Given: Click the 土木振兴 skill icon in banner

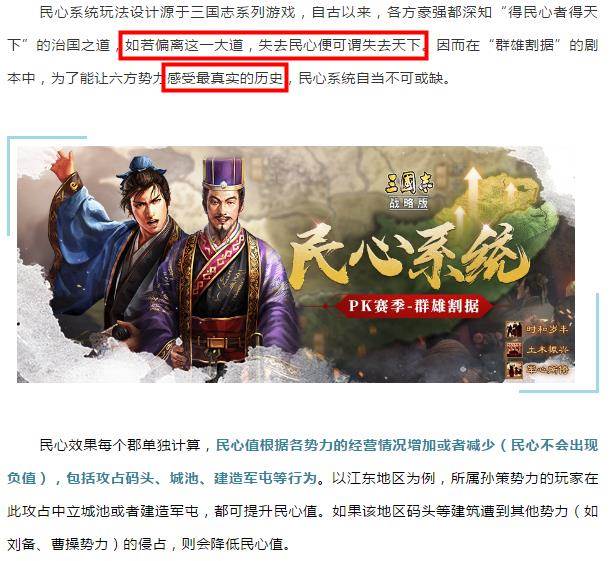Looking at the screenshot, I should (514, 349).
